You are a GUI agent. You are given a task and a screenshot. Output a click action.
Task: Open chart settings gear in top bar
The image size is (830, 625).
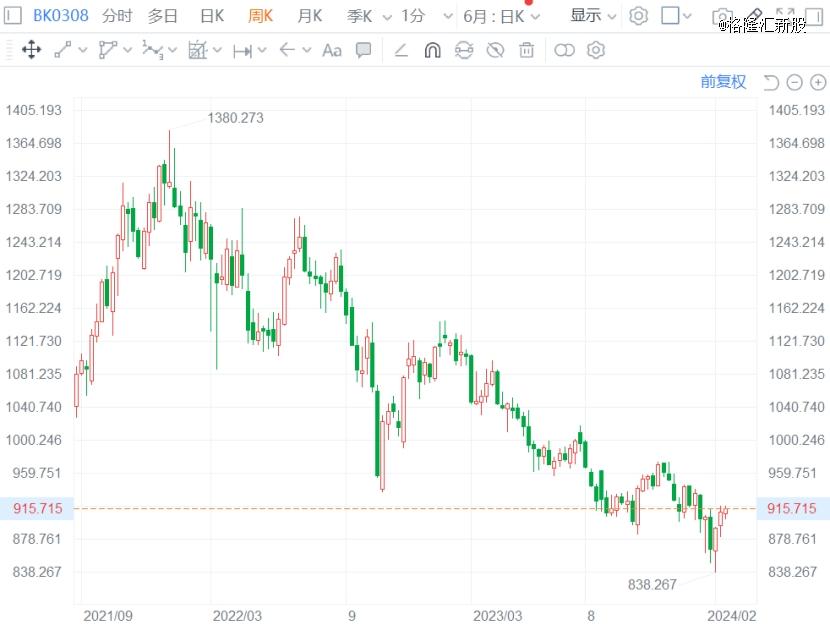pyautogui.click(x=639, y=16)
